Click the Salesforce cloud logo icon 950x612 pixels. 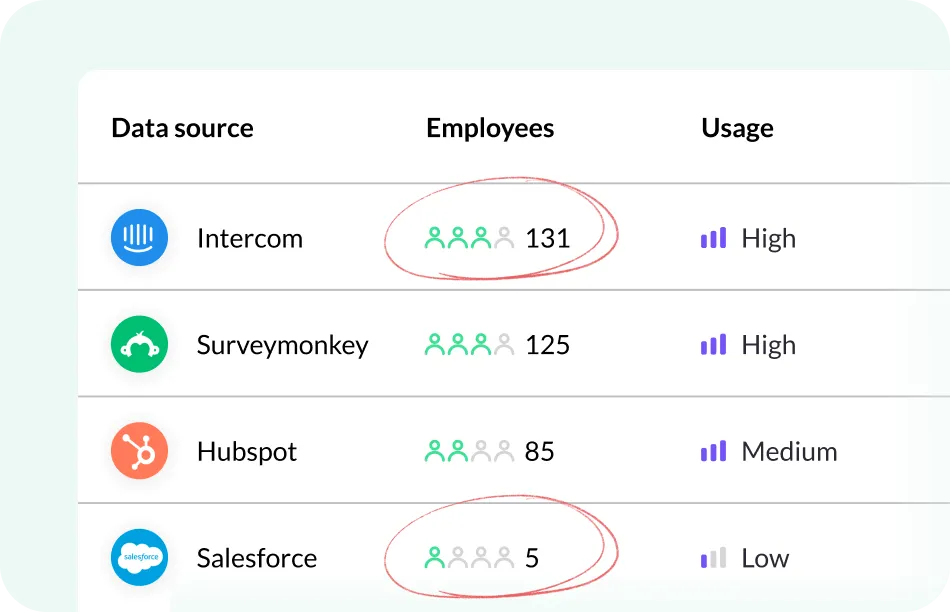tap(139, 557)
